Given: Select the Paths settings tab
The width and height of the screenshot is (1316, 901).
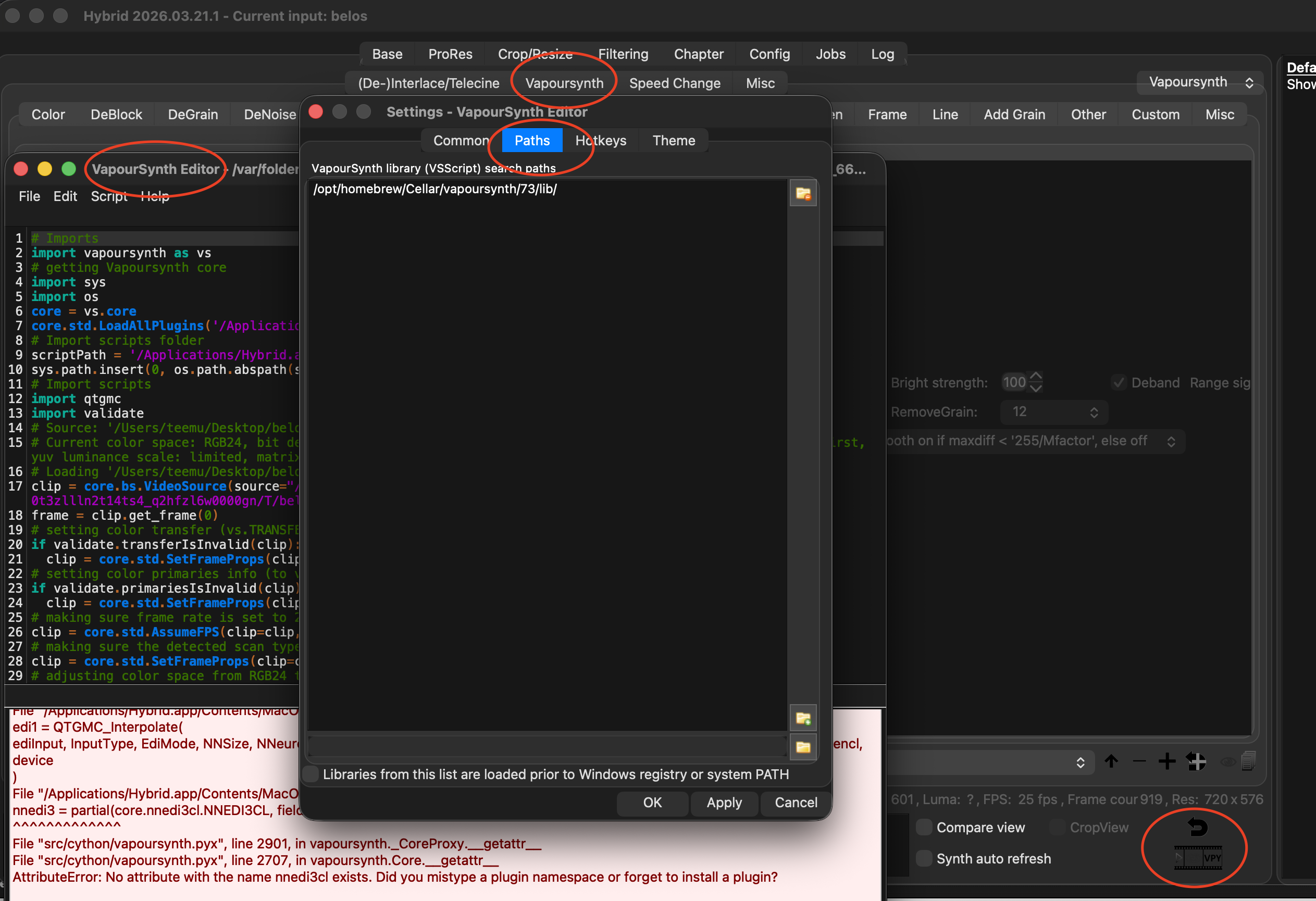Looking at the screenshot, I should [532, 140].
